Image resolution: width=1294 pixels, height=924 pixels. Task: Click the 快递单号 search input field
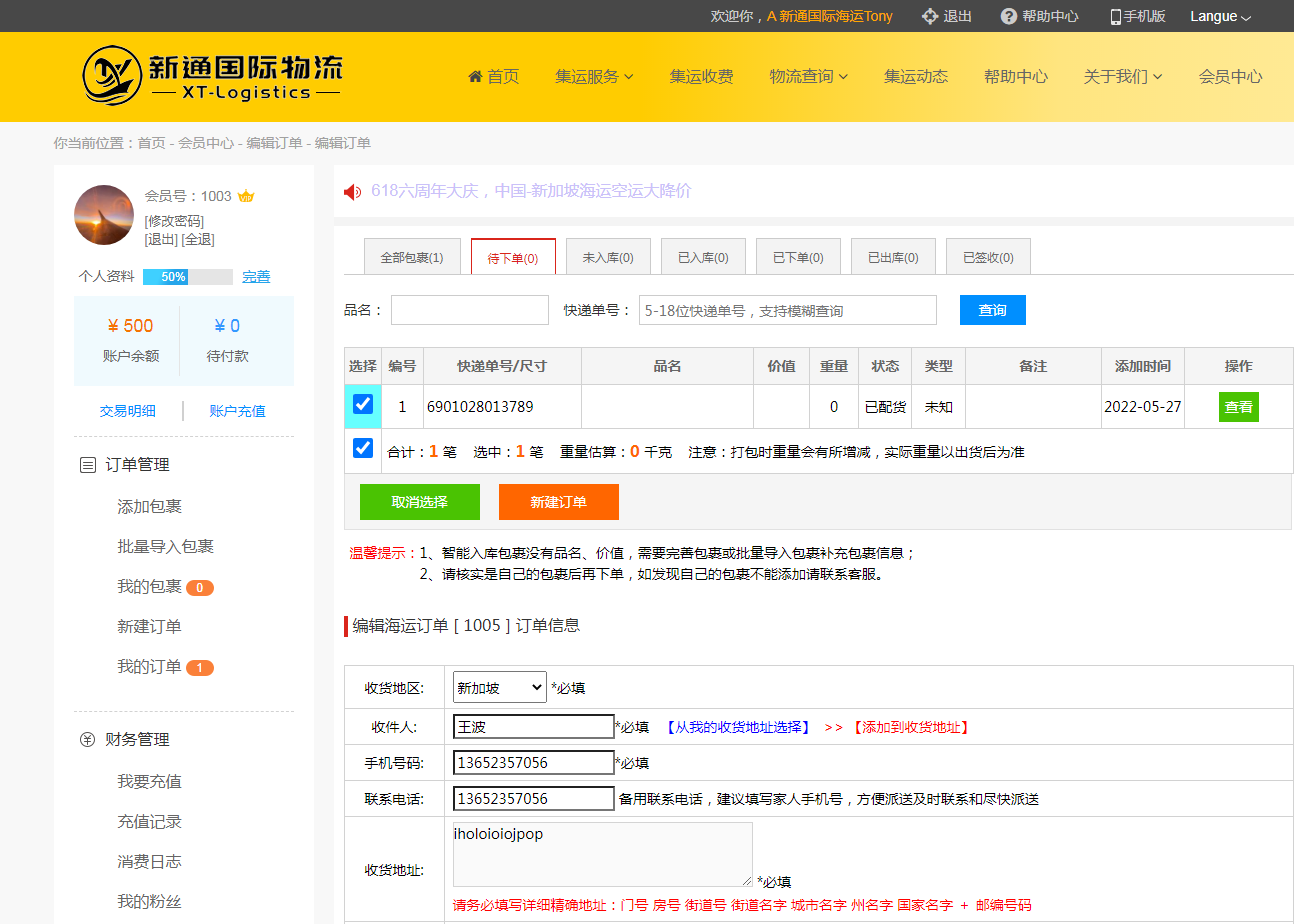pos(788,310)
